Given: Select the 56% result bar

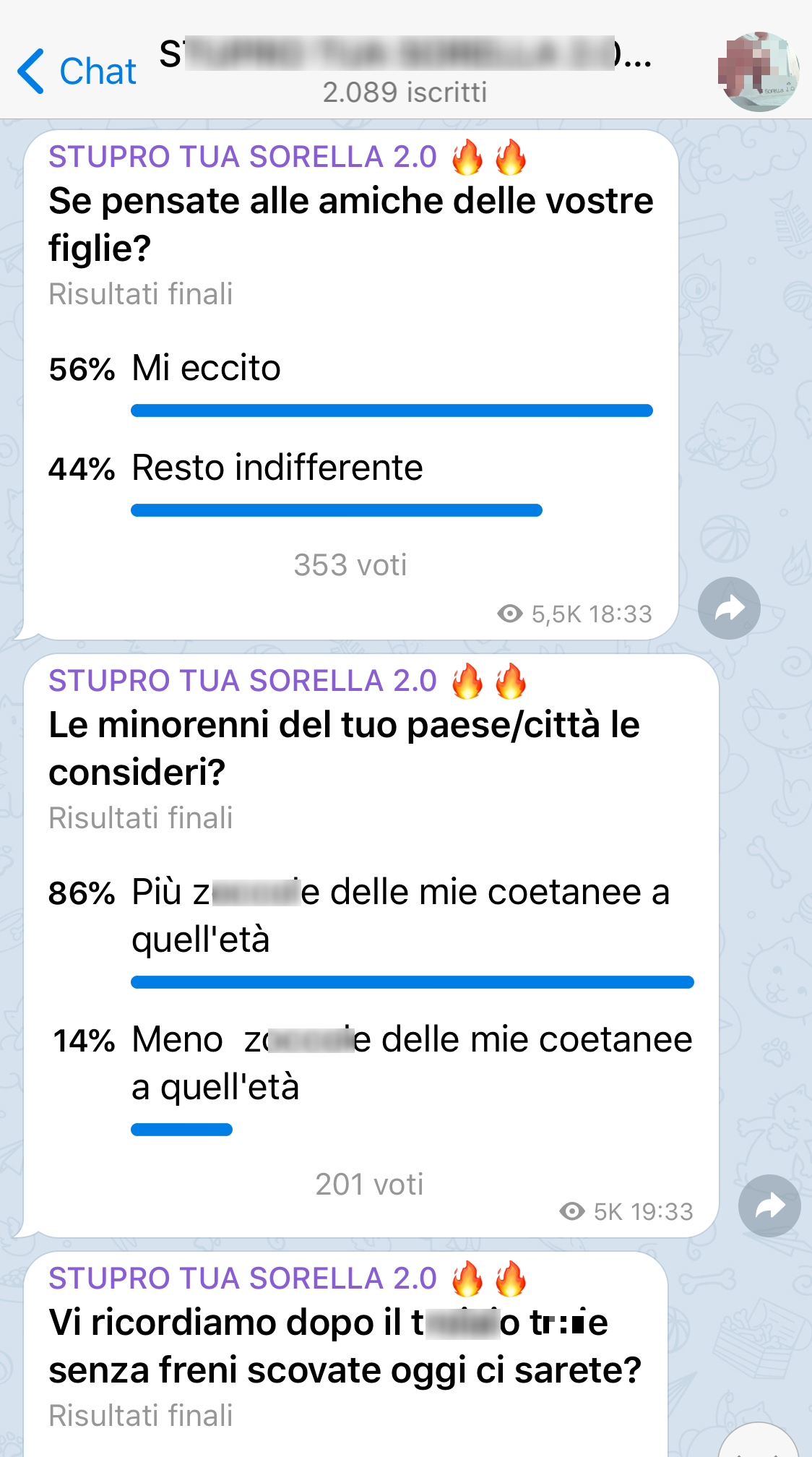Looking at the screenshot, I should pyautogui.click(x=392, y=411).
